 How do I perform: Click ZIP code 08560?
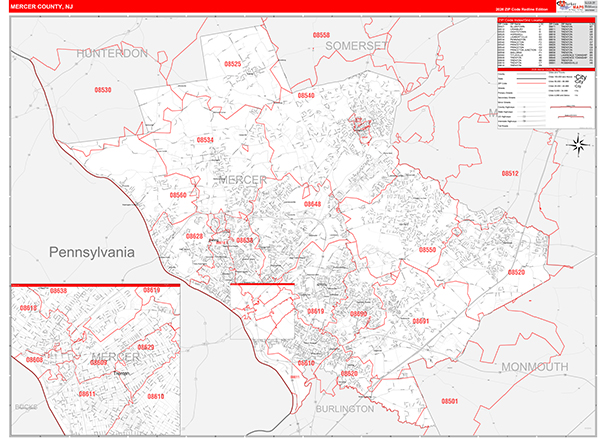tap(178, 195)
